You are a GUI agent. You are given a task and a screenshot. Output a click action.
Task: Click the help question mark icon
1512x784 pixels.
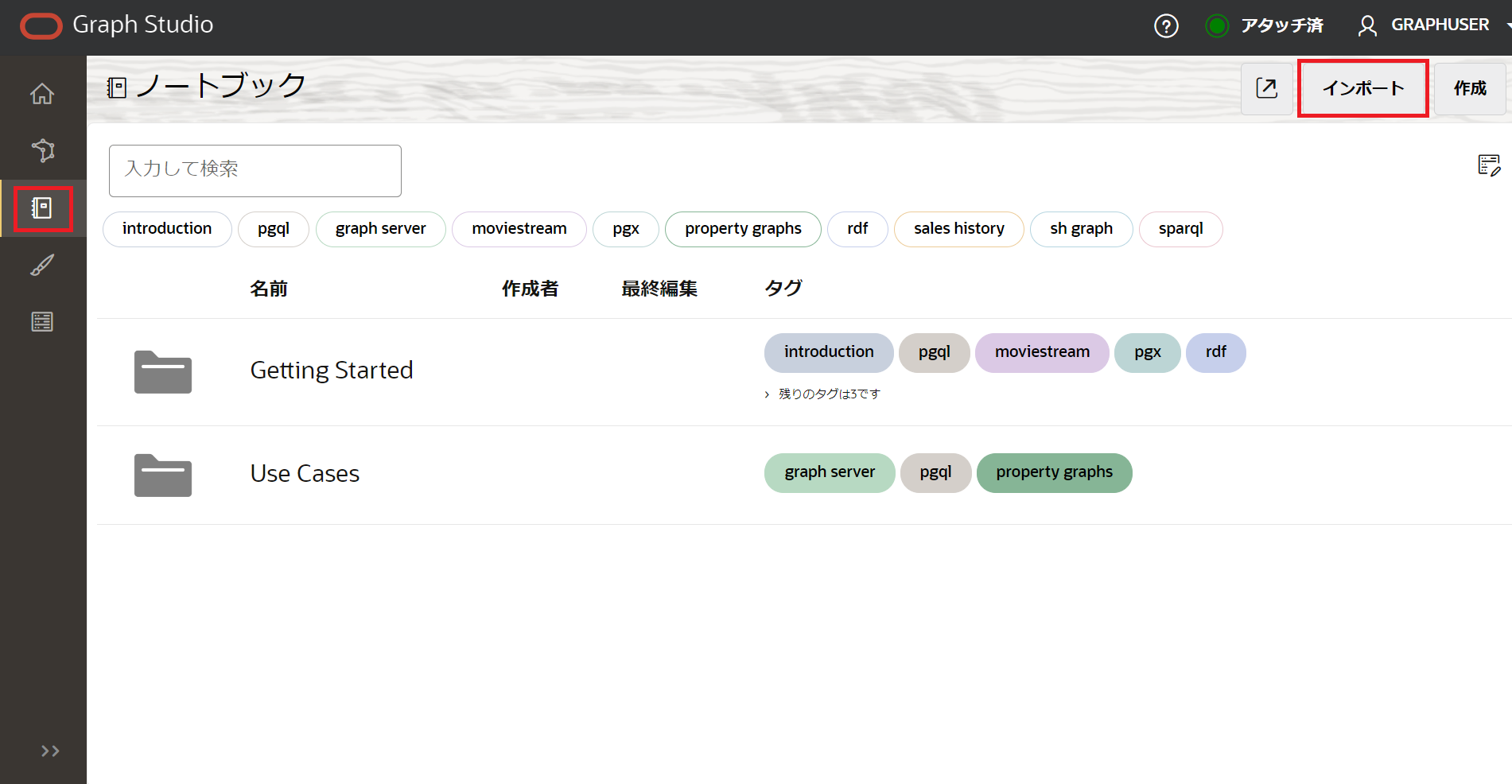pos(1166,26)
